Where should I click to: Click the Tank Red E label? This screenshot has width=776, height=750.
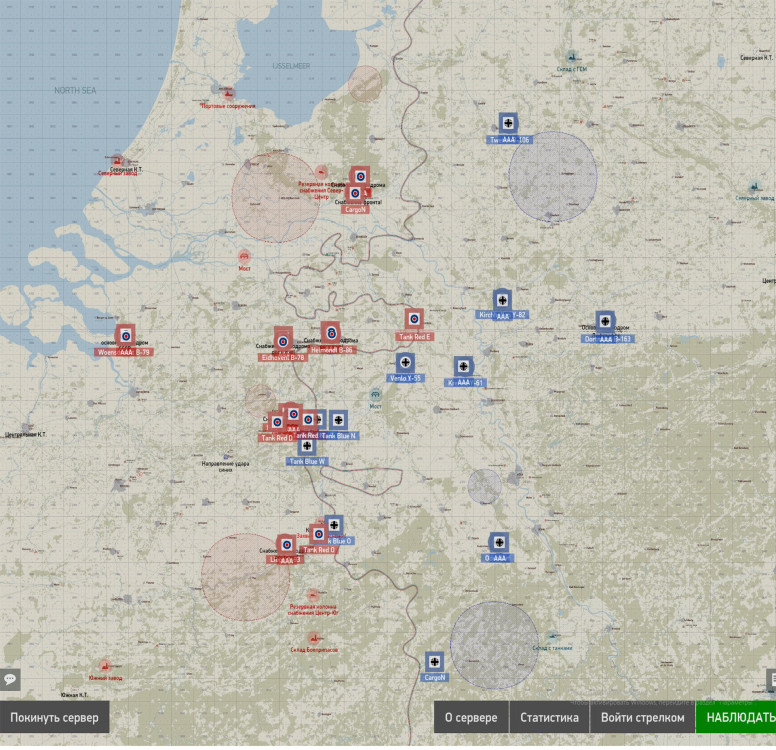[x=415, y=337]
